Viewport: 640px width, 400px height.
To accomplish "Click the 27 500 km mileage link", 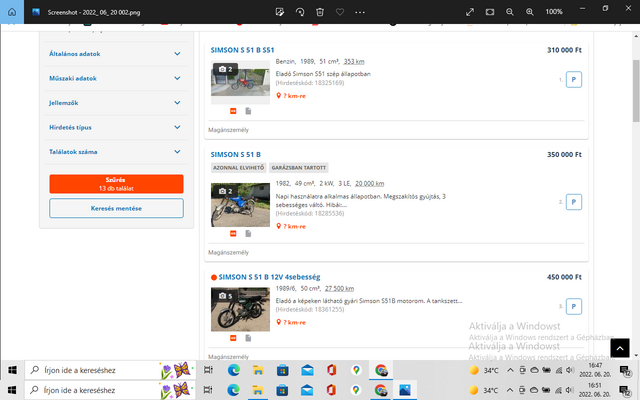I will pos(339,288).
